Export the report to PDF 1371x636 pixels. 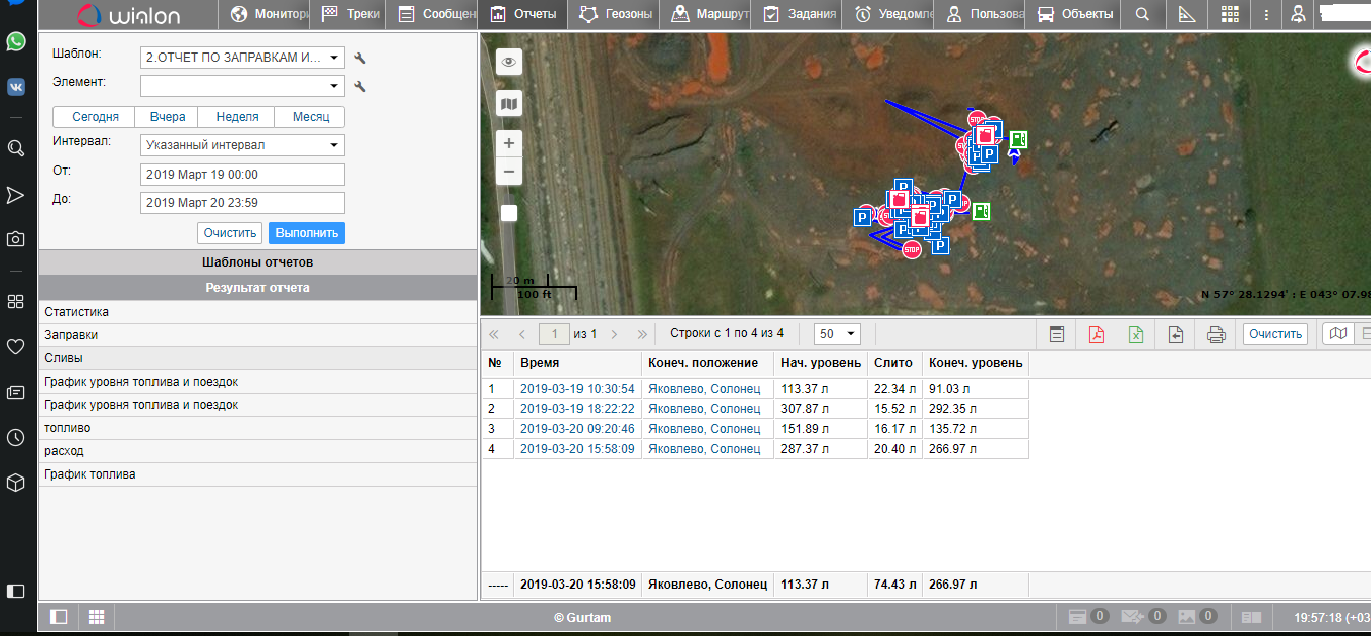coord(1096,335)
